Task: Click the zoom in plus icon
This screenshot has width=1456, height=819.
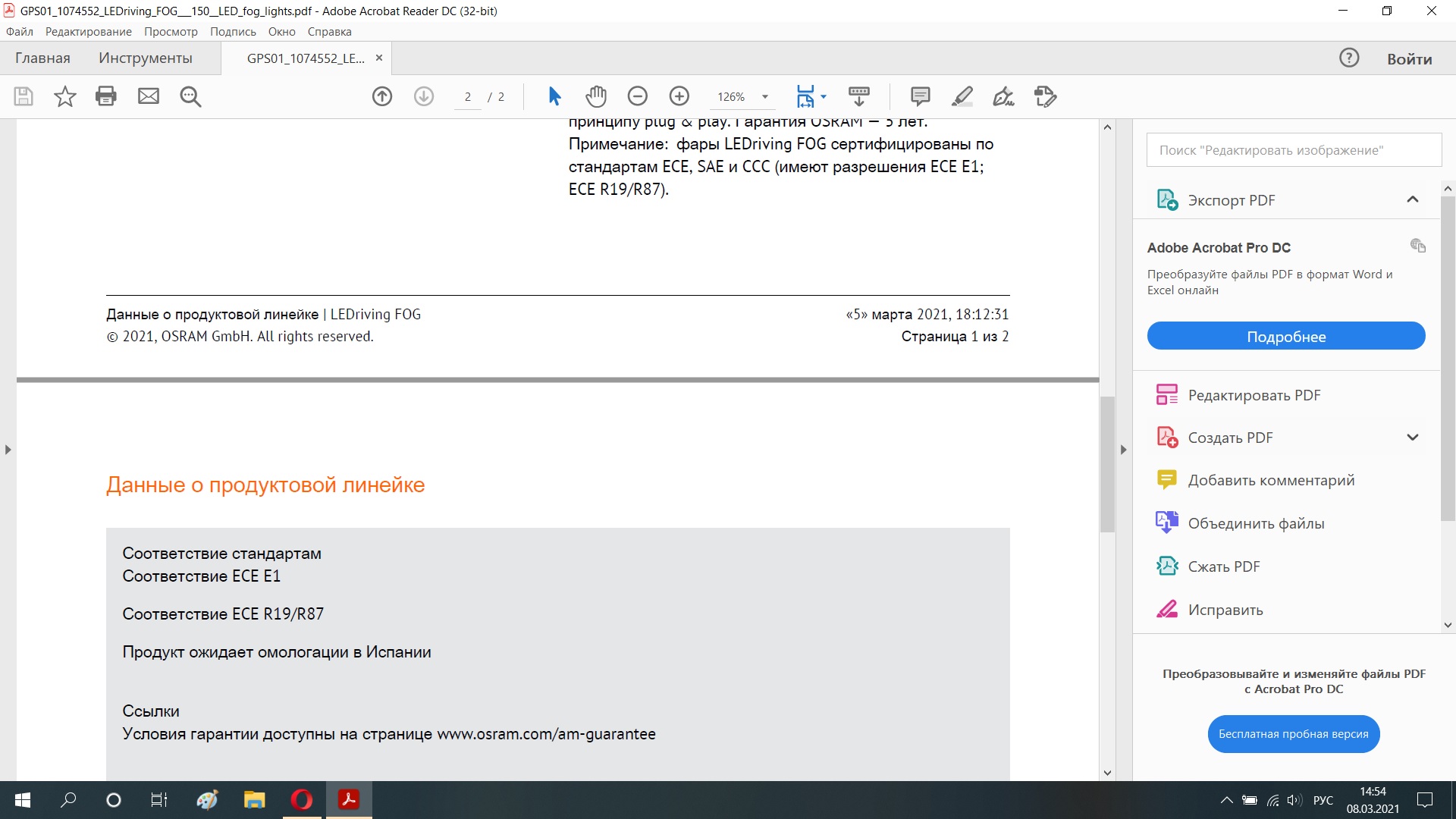Action: coord(679,96)
